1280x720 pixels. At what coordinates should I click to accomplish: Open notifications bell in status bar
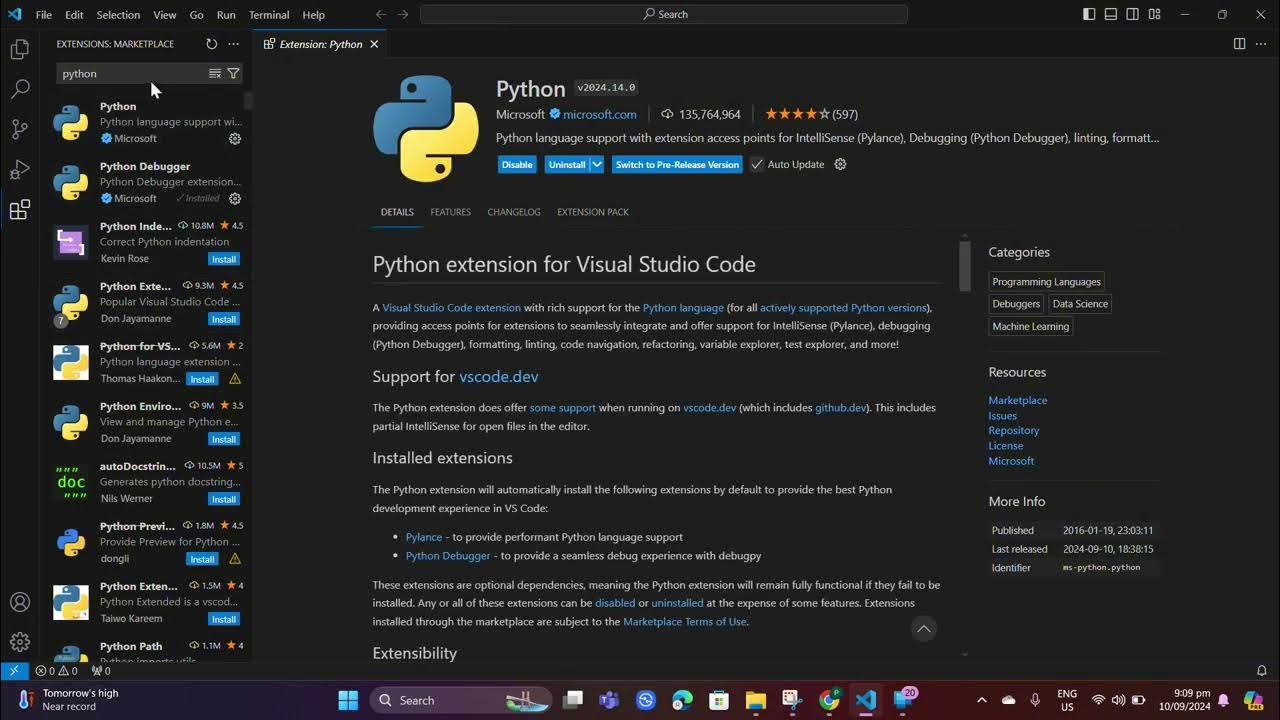pyautogui.click(x=1261, y=671)
